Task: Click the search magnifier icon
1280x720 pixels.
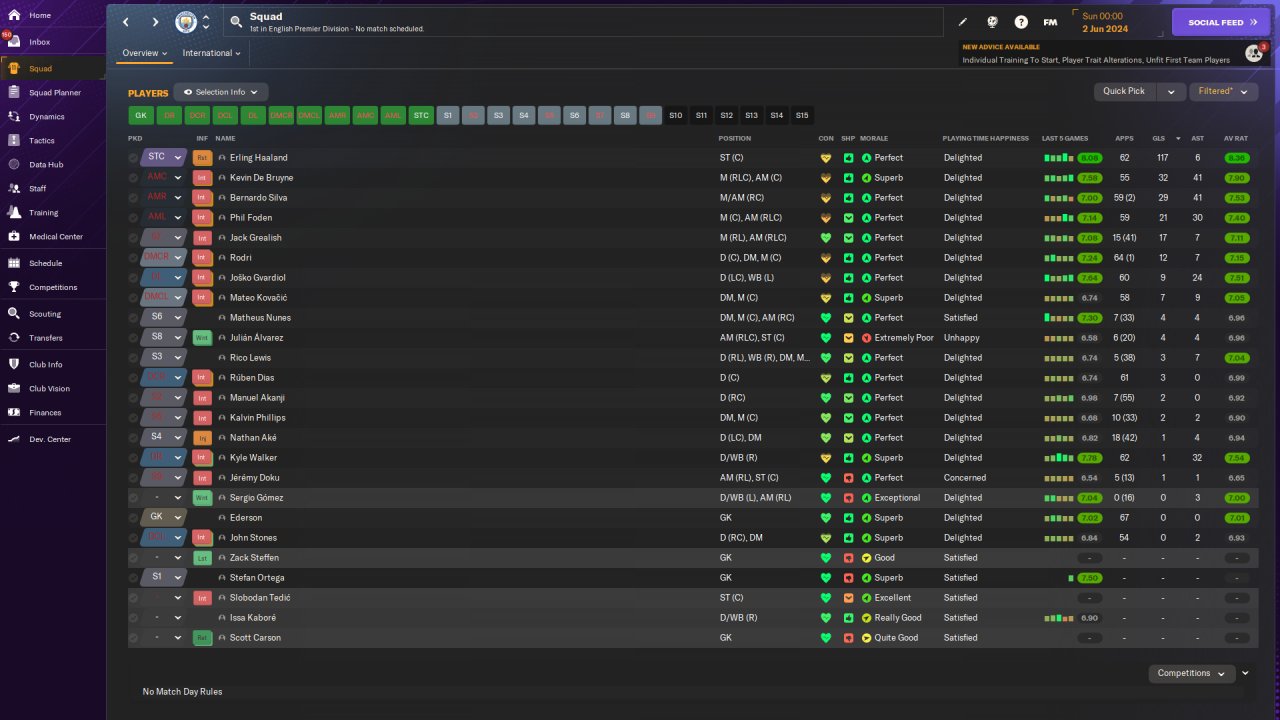Action: tap(236, 21)
